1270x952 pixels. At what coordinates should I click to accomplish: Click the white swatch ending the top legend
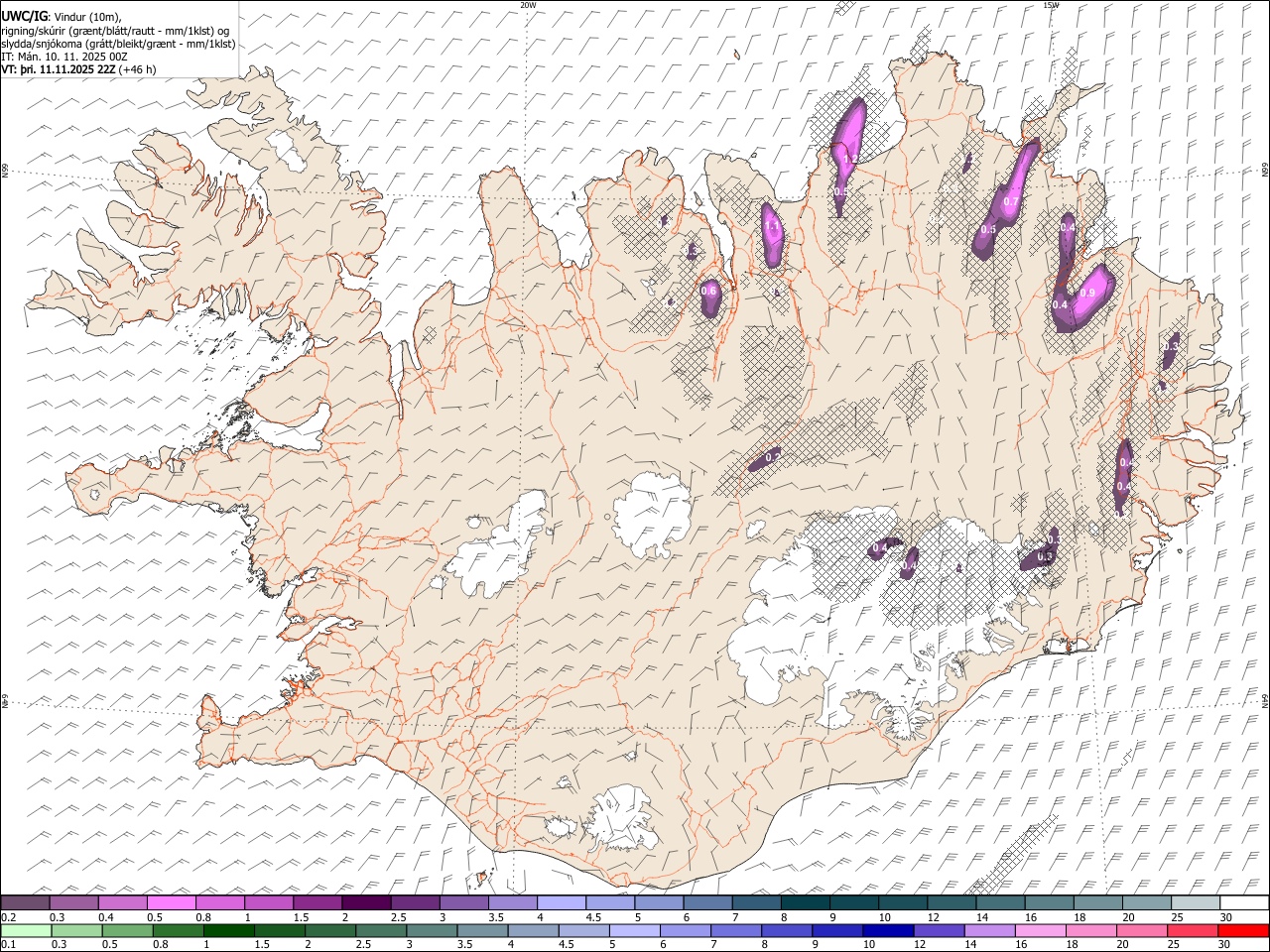point(1244,902)
